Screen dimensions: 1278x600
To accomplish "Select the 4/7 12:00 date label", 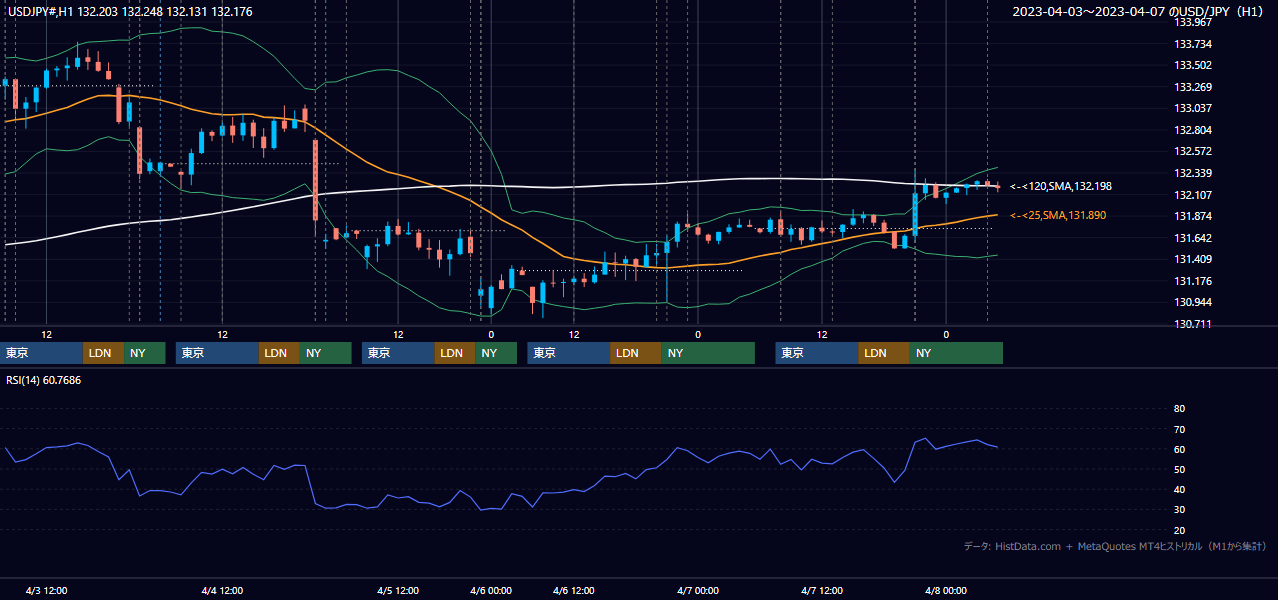I will 822,591.
